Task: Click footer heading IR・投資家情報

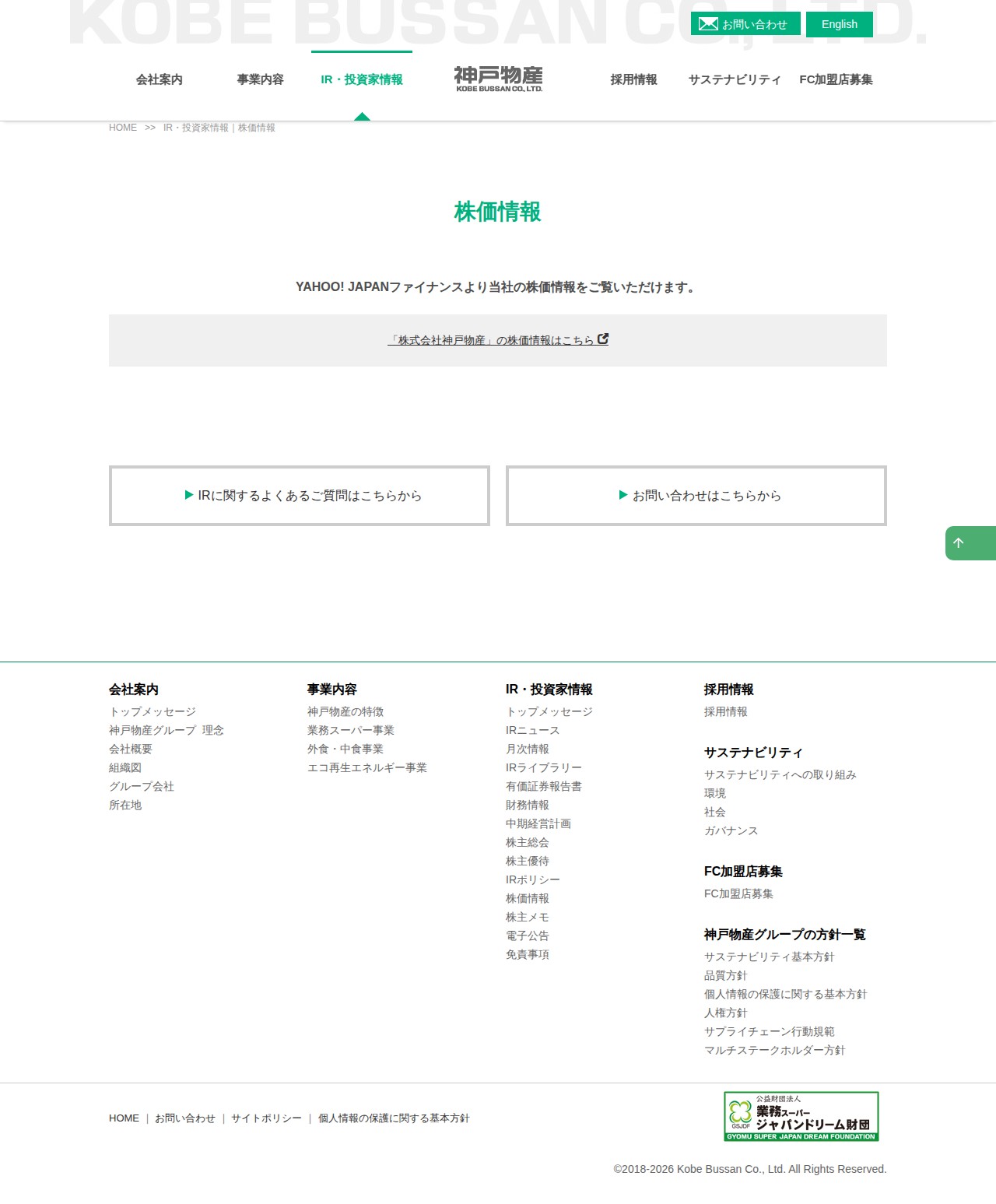Action: point(549,690)
